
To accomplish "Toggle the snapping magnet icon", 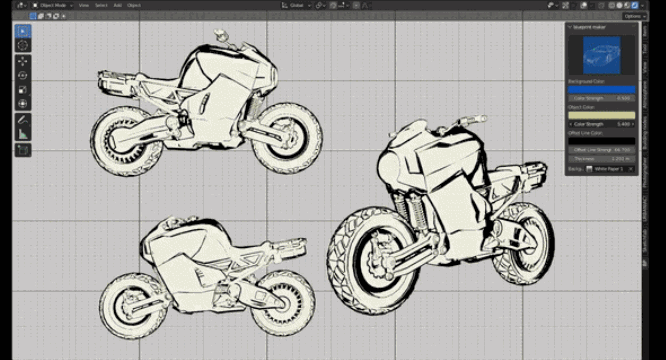I will coord(334,6).
